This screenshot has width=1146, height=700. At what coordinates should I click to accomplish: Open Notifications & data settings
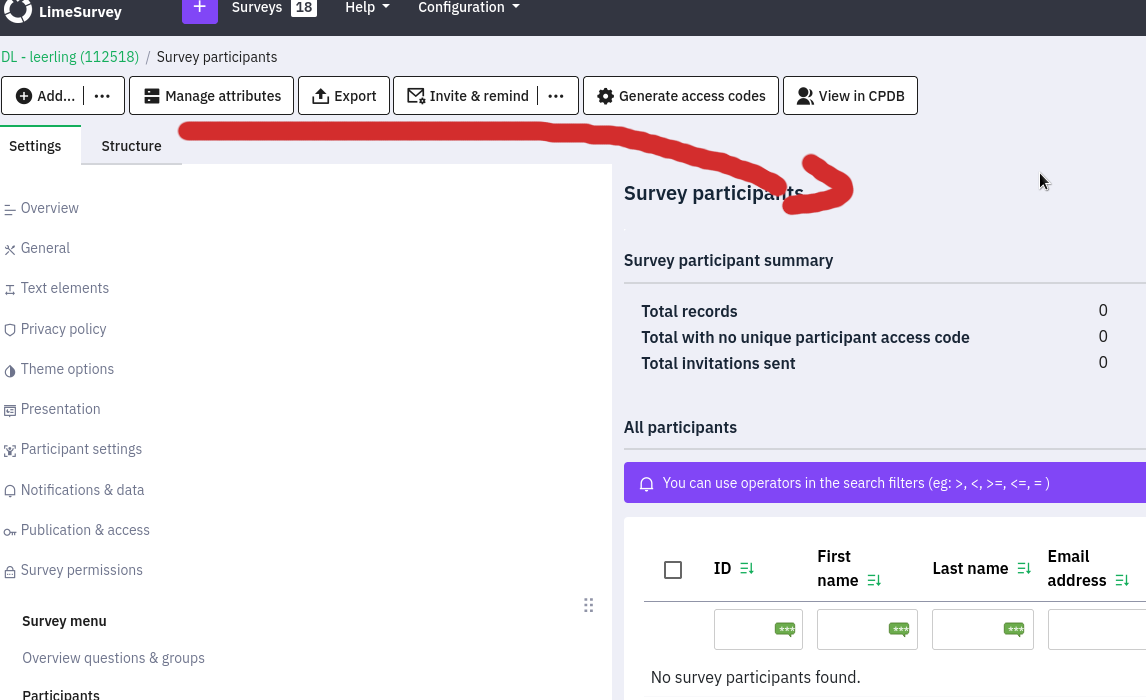[x=82, y=490]
